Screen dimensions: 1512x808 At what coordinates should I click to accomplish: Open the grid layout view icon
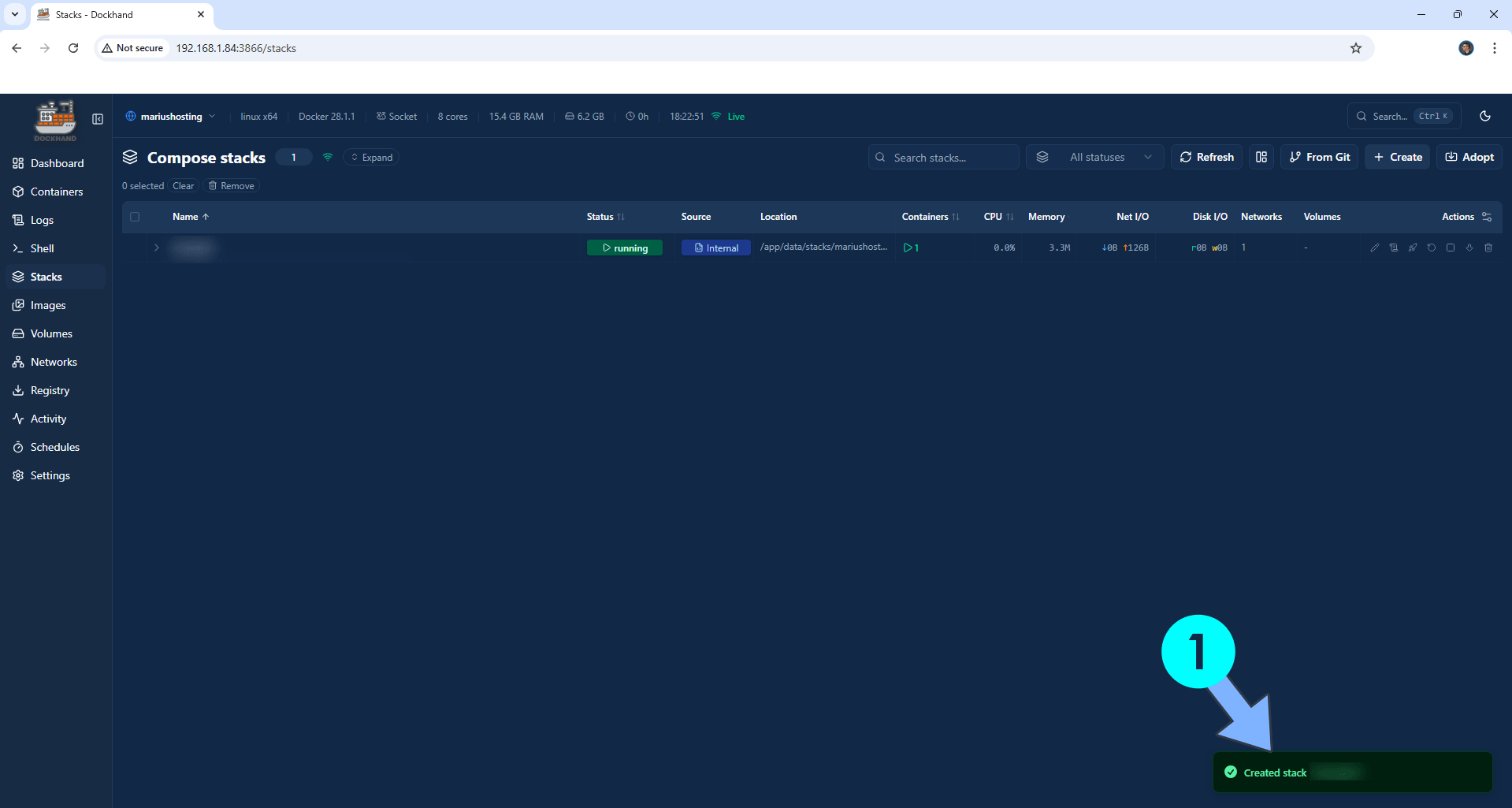click(x=1261, y=157)
